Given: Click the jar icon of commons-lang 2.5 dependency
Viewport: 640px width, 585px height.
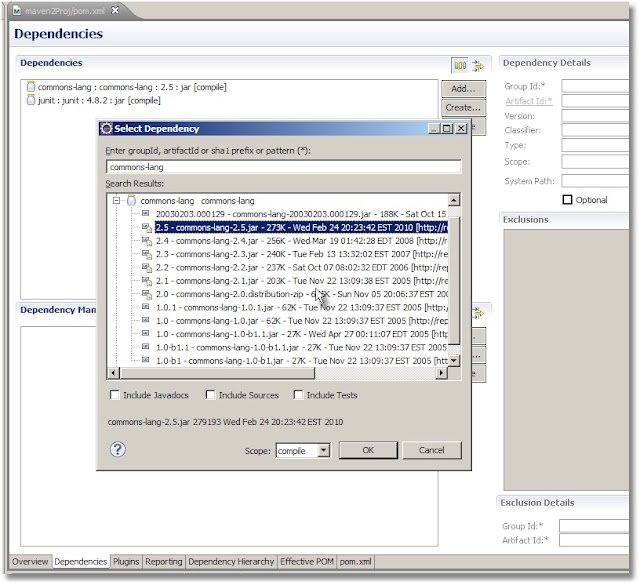Looking at the screenshot, I should [31, 87].
